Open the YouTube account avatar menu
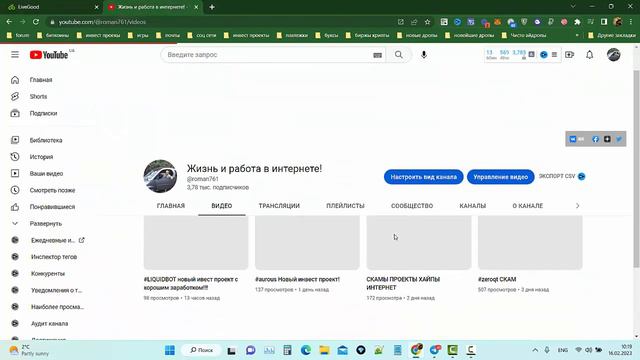The image size is (640, 360). (613, 55)
